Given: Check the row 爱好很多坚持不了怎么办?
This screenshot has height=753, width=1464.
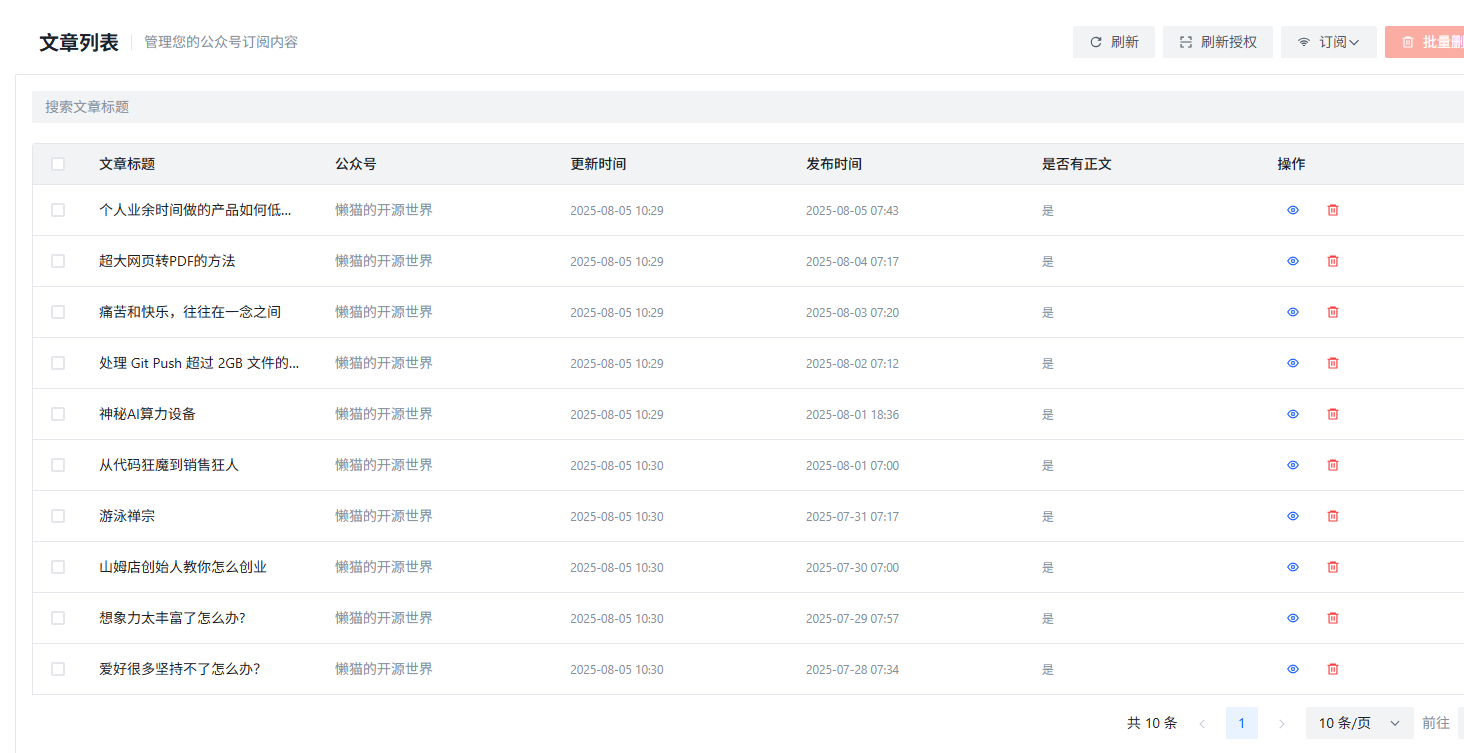Looking at the screenshot, I should (58, 669).
